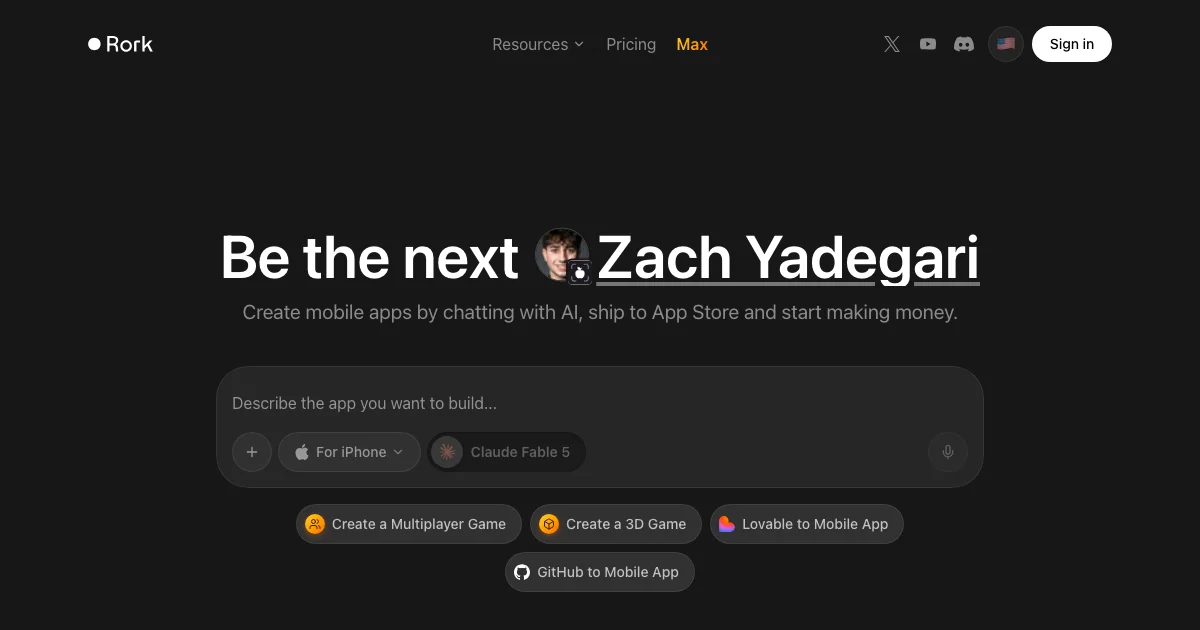Click the Rork logo
This screenshot has height=630, width=1200.
tap(120, 44)
